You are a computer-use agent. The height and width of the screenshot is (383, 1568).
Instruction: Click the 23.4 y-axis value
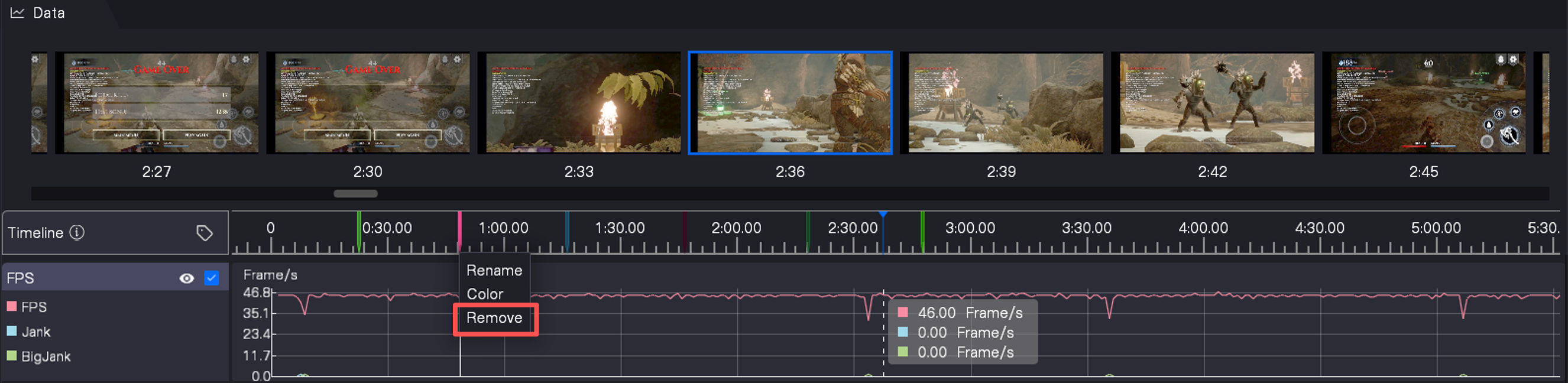click(256, 335)
